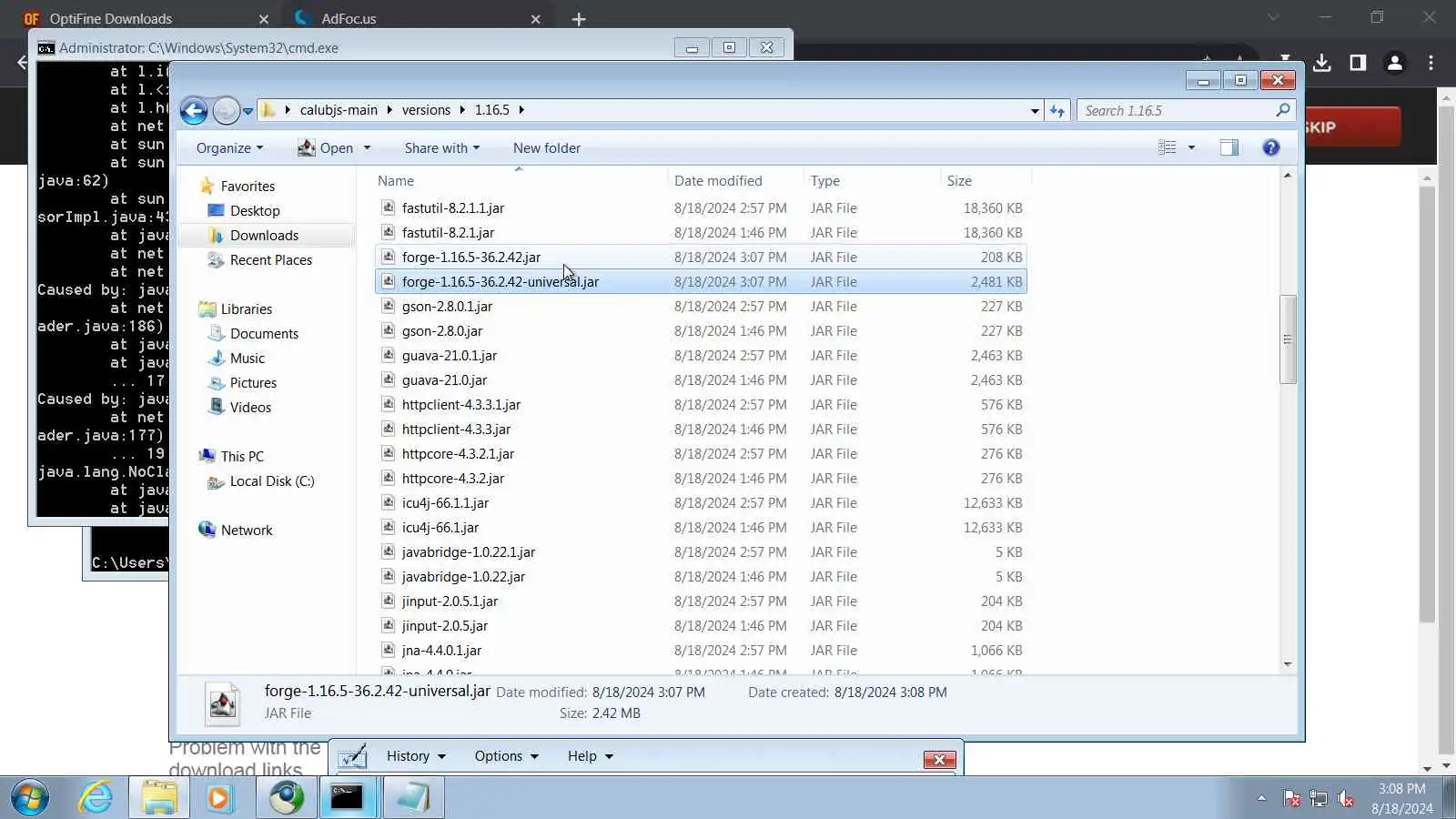The width and height of the screenshot is (1456, 819).
Task: Change the file view layout
Action: (x=1167, y=147)
